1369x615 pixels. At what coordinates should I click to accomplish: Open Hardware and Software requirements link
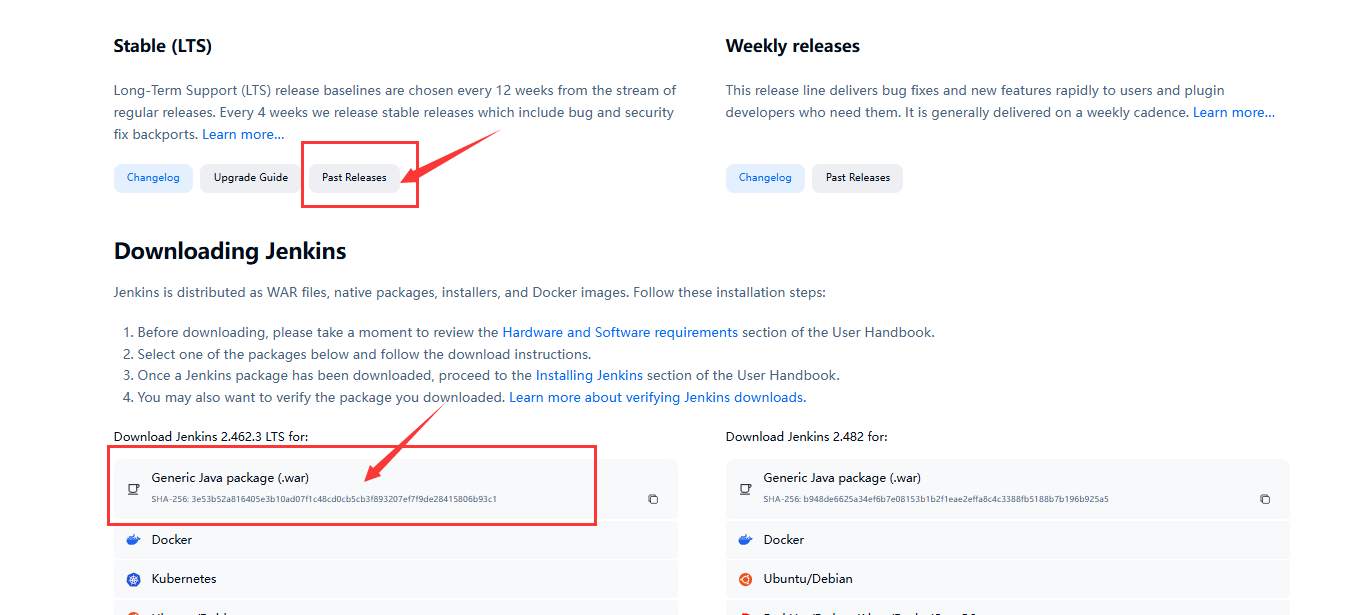(x=620, y=332)
